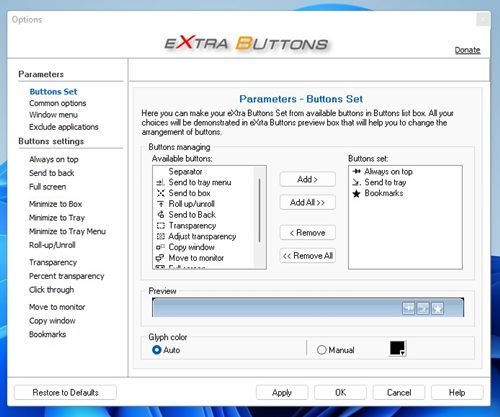Click the Always on top icon in buttons set
This screenshot has width=500, height=417.
pyautogui.click(x=357, y=171)
